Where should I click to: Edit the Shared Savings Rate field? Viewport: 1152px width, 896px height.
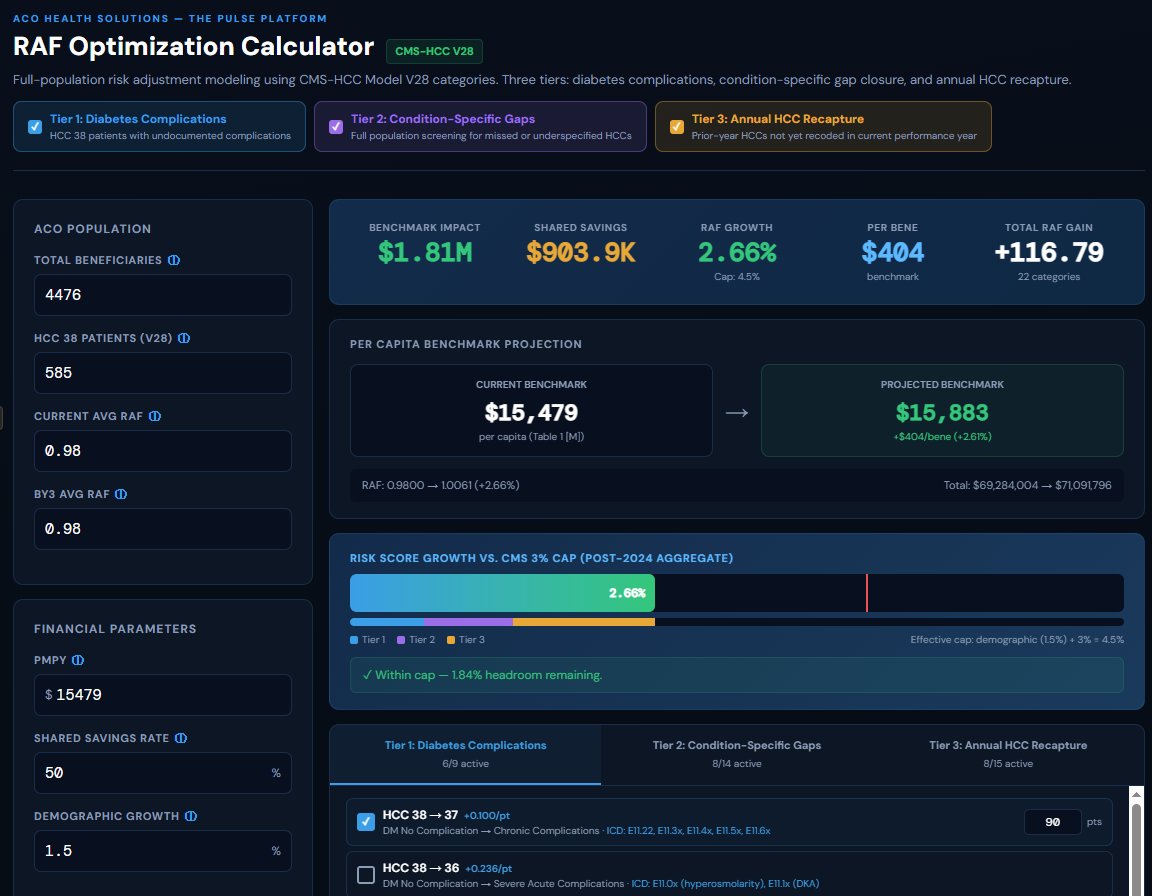tap(162, 773)
